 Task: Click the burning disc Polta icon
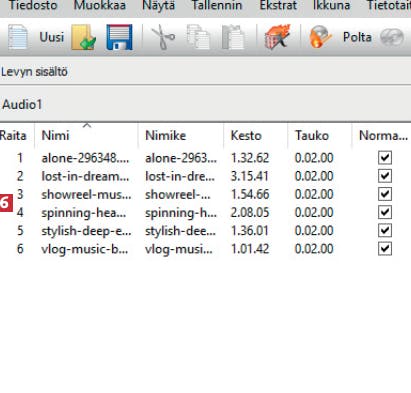[320, 37]
